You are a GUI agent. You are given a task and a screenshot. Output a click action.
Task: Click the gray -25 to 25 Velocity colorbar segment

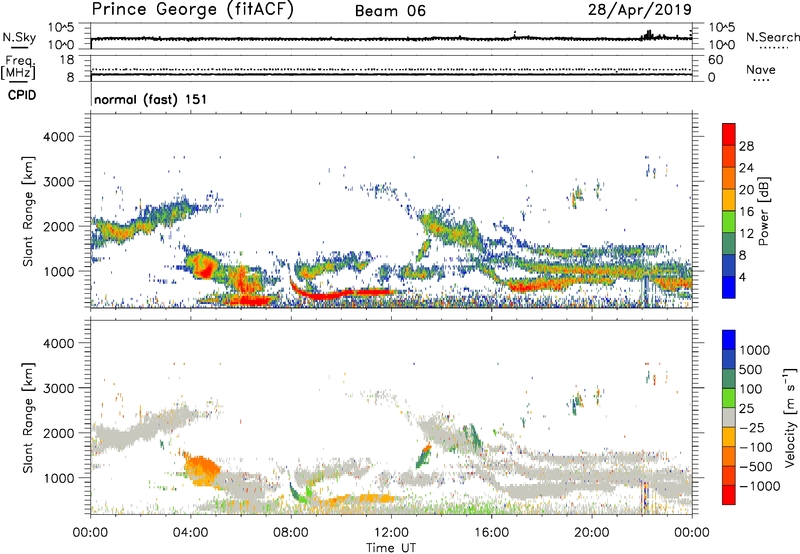729,417
